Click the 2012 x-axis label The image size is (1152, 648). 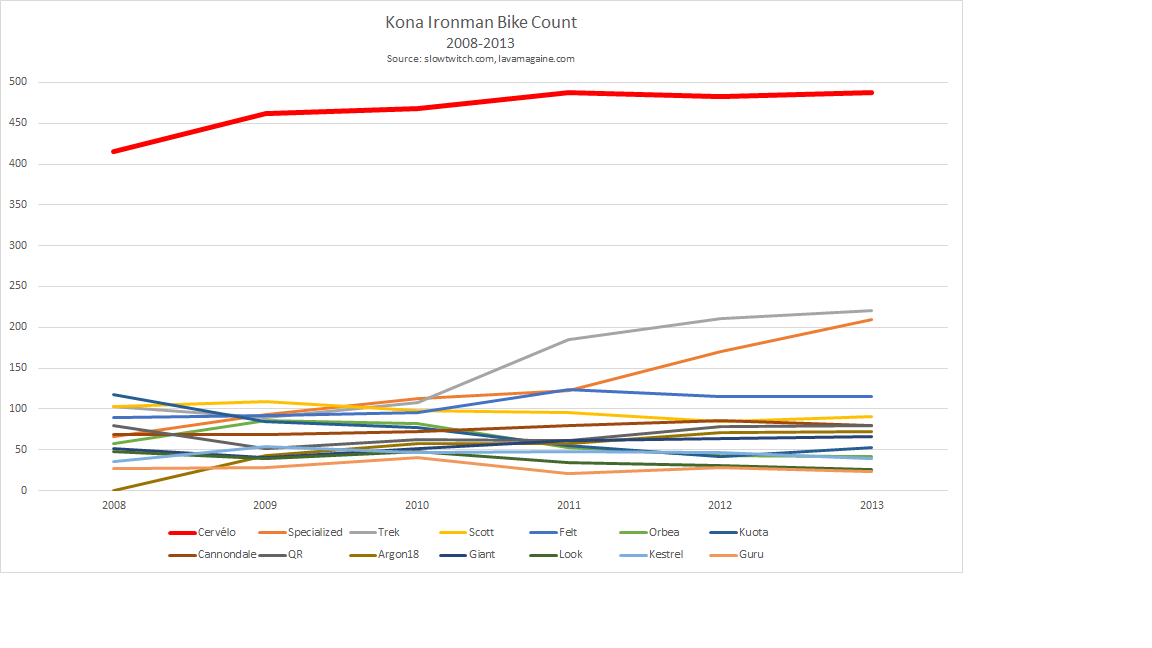(x=720, y=505)
